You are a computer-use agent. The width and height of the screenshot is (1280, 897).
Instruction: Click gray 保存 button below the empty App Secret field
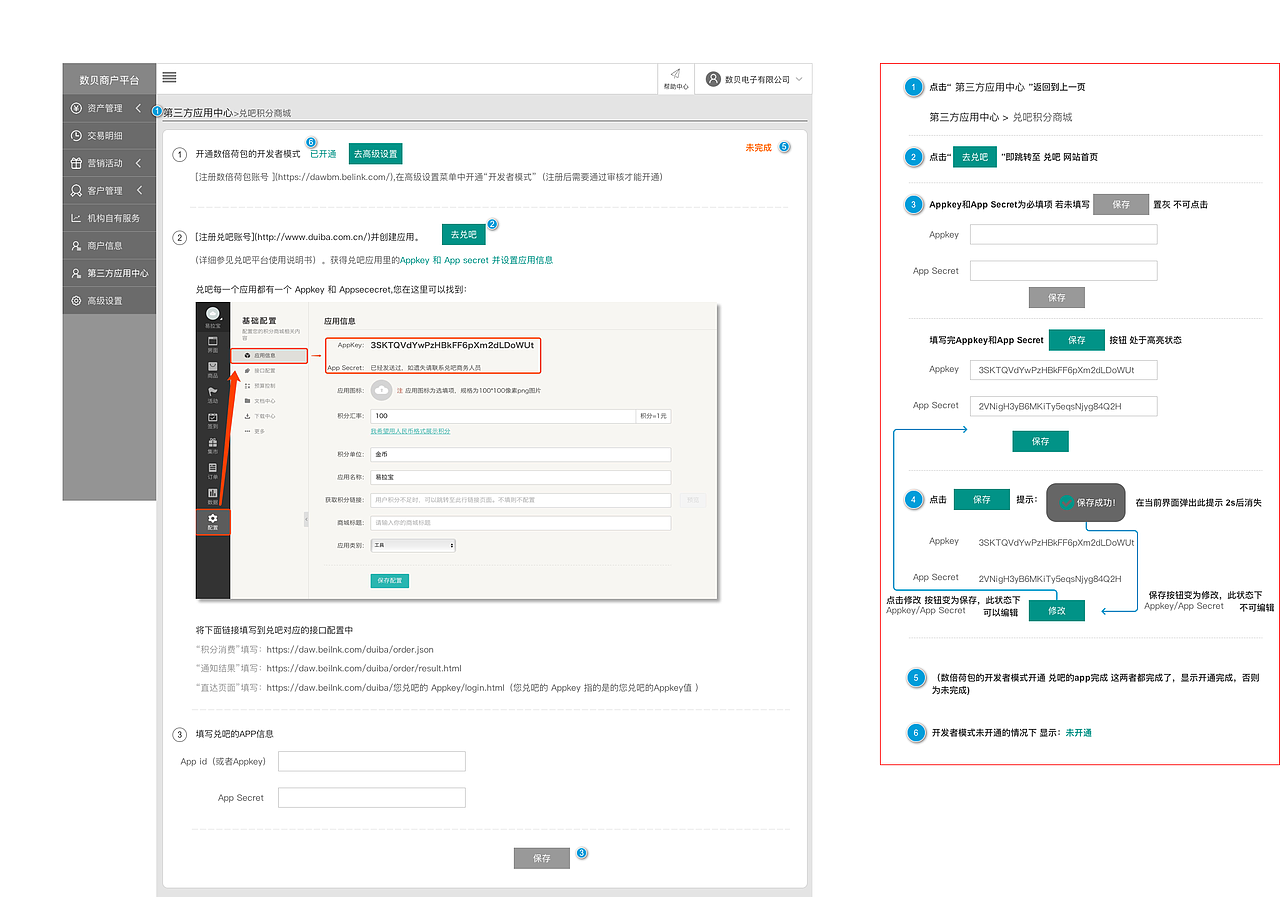[x=1057, y=298]
